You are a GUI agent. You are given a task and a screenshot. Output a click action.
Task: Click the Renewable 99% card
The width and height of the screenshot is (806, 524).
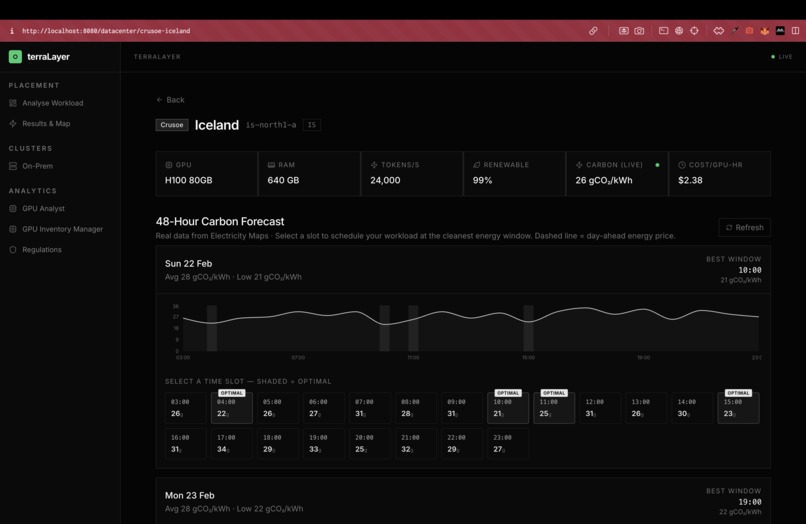click(514, 174)
